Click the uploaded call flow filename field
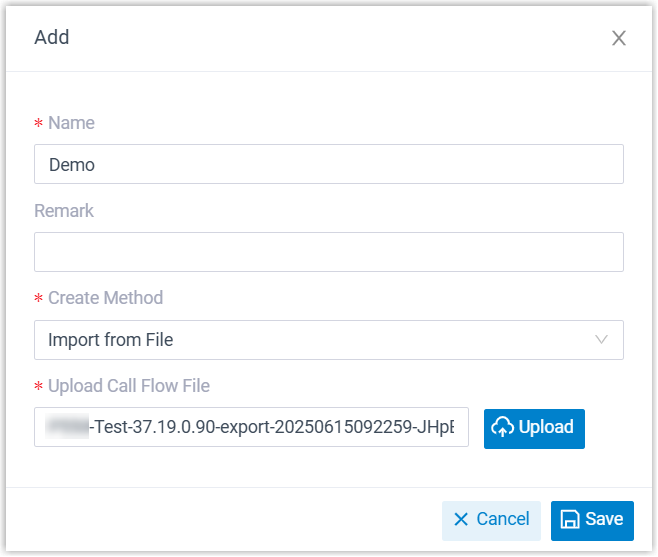The width and height of the screenshot is (658, 557). 251,427
